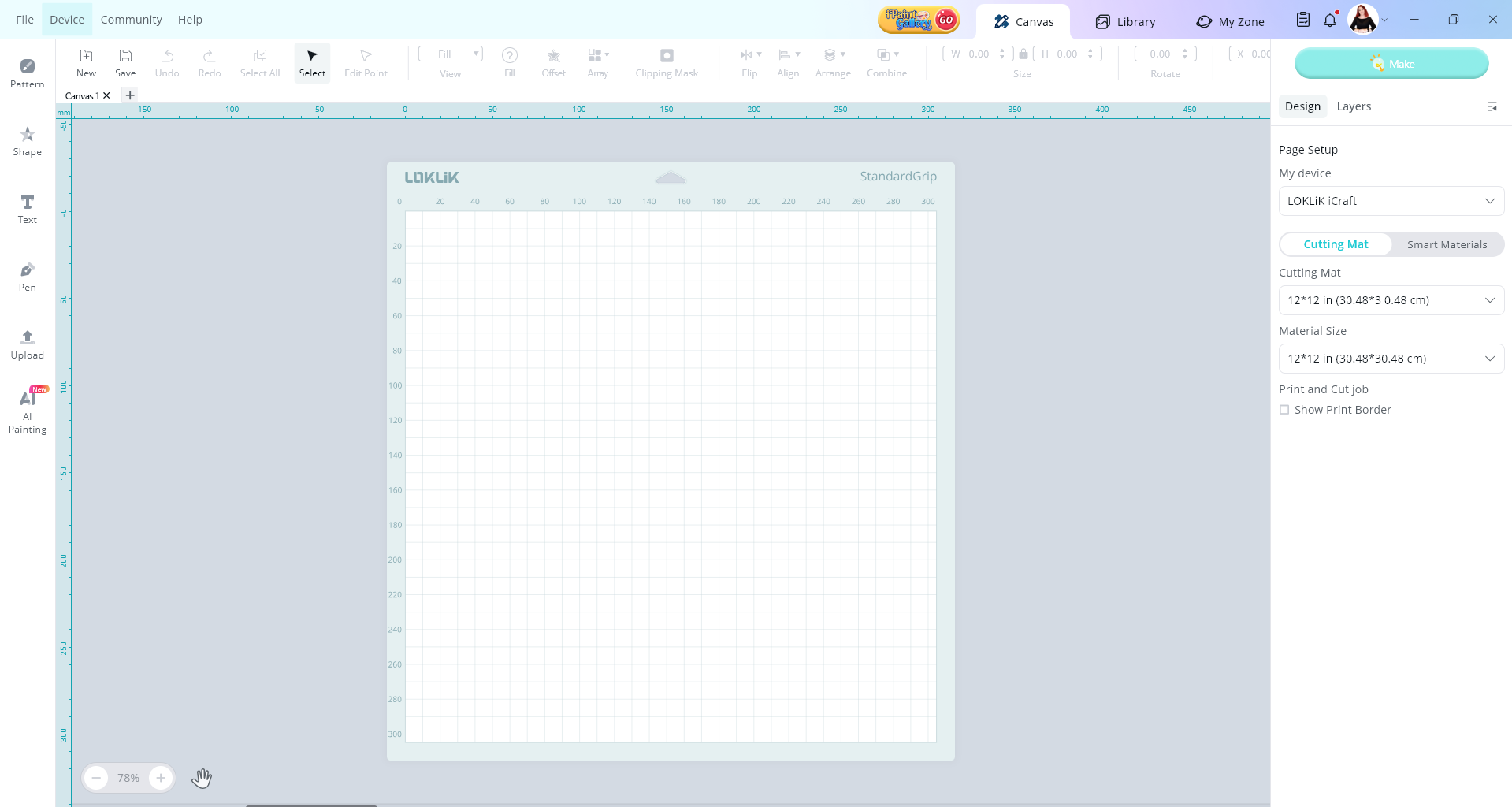The image size is (1512, 807).
Task: Activate the hand pan tool
Action: (202, 778)
